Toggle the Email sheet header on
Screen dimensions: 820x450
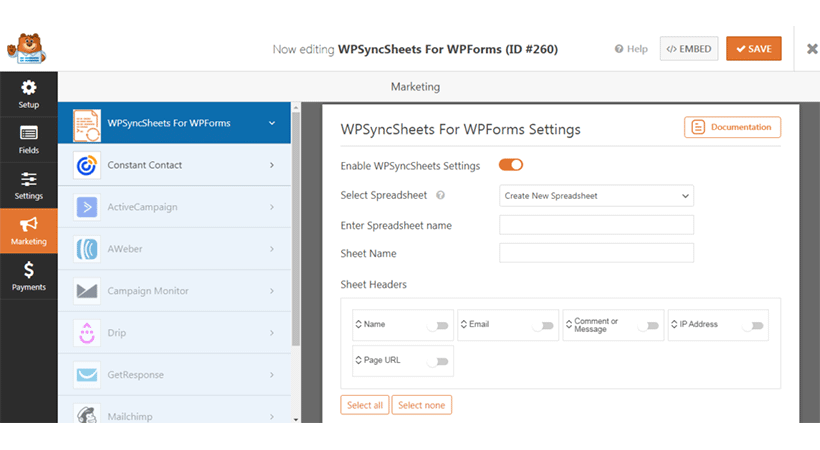(x=543, y=326)
